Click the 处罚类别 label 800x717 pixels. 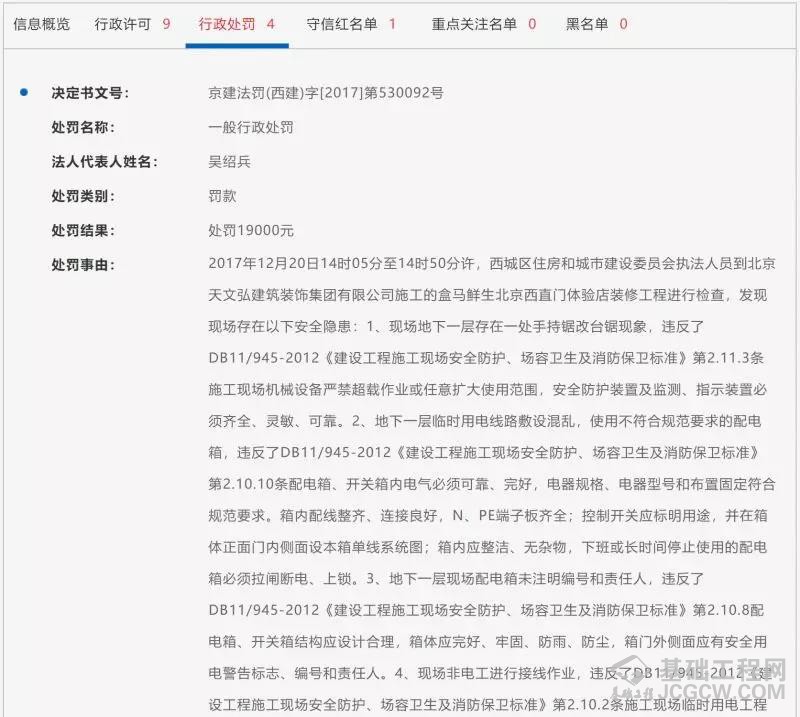click(83, 196)
